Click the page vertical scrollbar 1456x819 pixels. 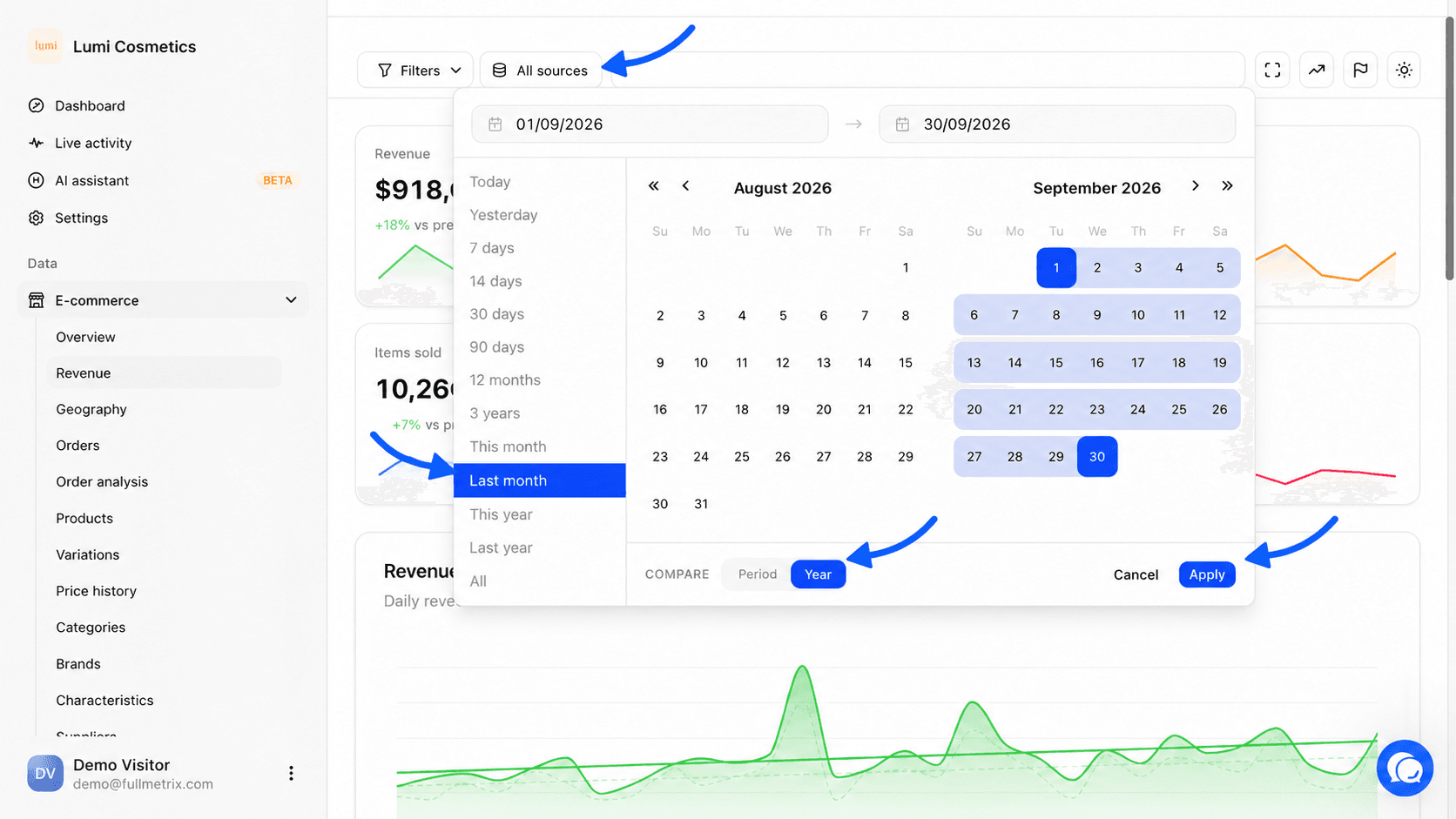click(x=1450, y=148)
